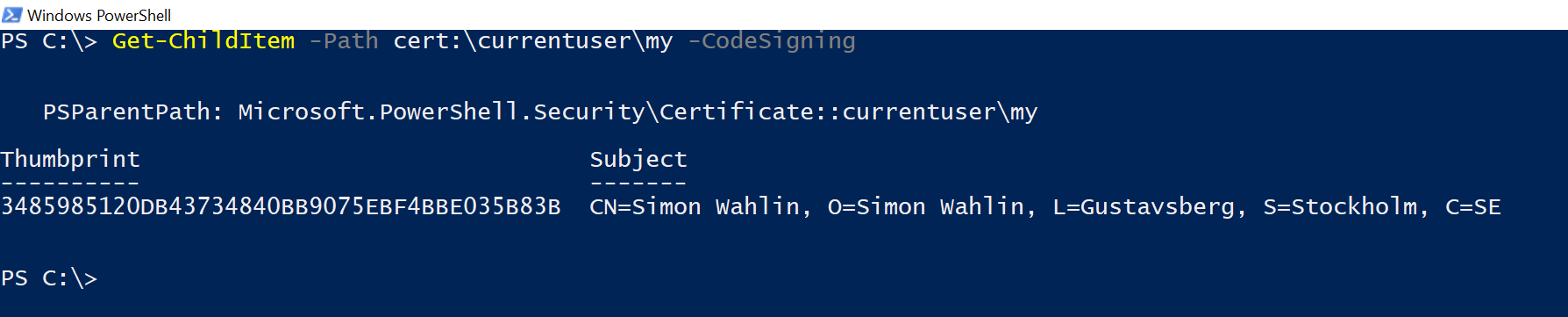Click the dashes under Thumbprint header

(x=70, y=184)
